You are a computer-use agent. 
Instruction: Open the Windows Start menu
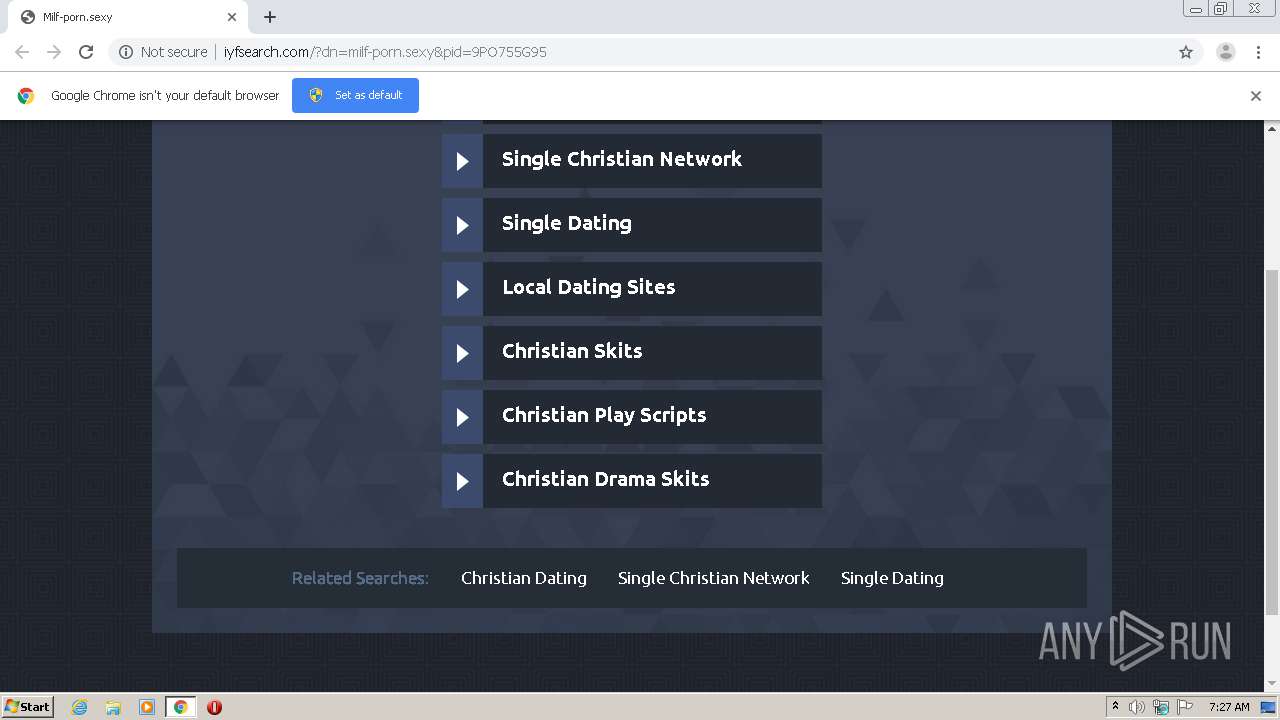click(28, 707)
